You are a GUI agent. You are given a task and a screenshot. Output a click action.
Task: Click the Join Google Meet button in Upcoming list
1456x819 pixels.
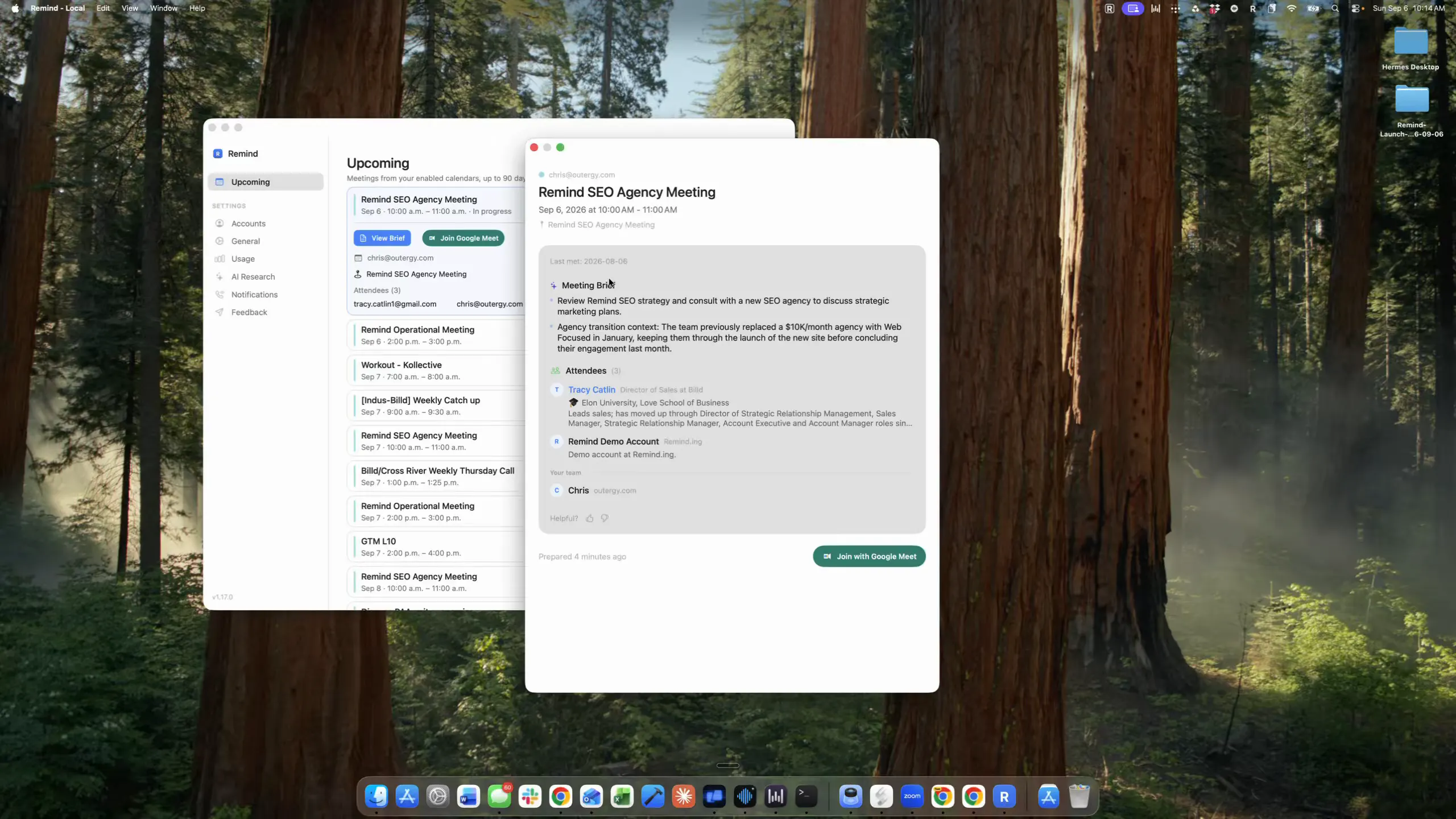[x=463, y=238]
